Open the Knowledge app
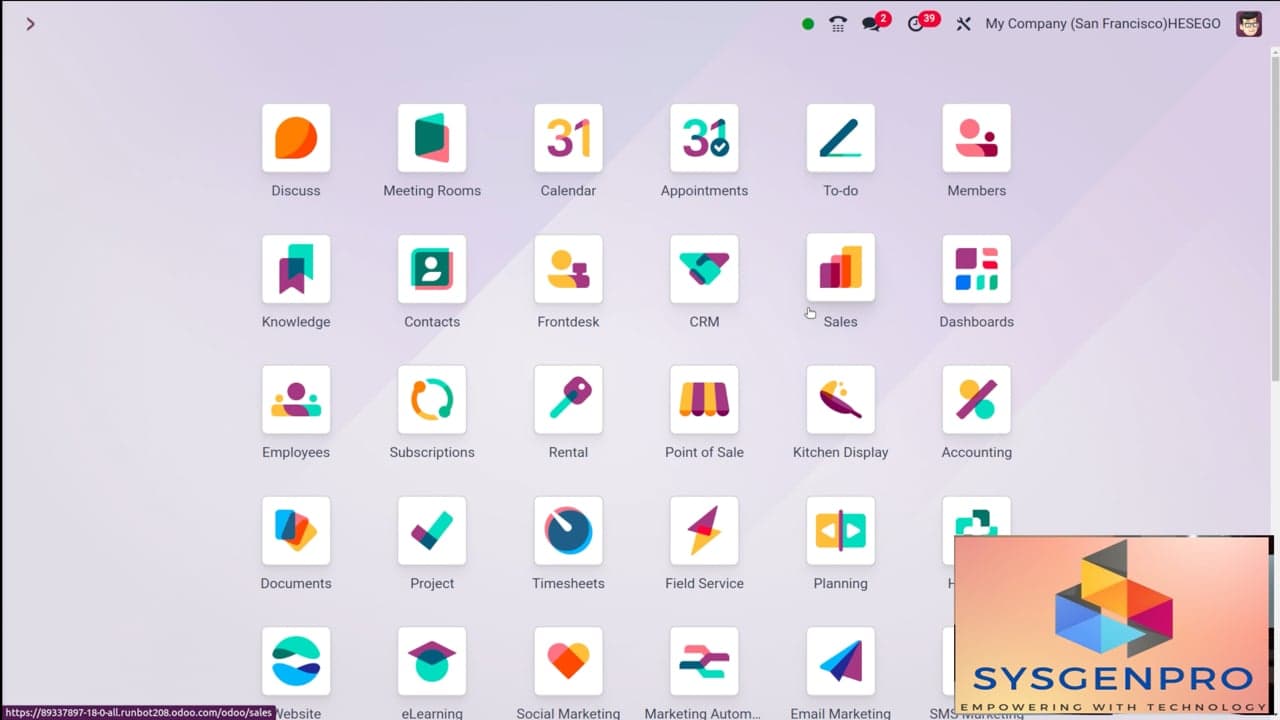This screenshot has height=720, width=1280. click(296, 269)
